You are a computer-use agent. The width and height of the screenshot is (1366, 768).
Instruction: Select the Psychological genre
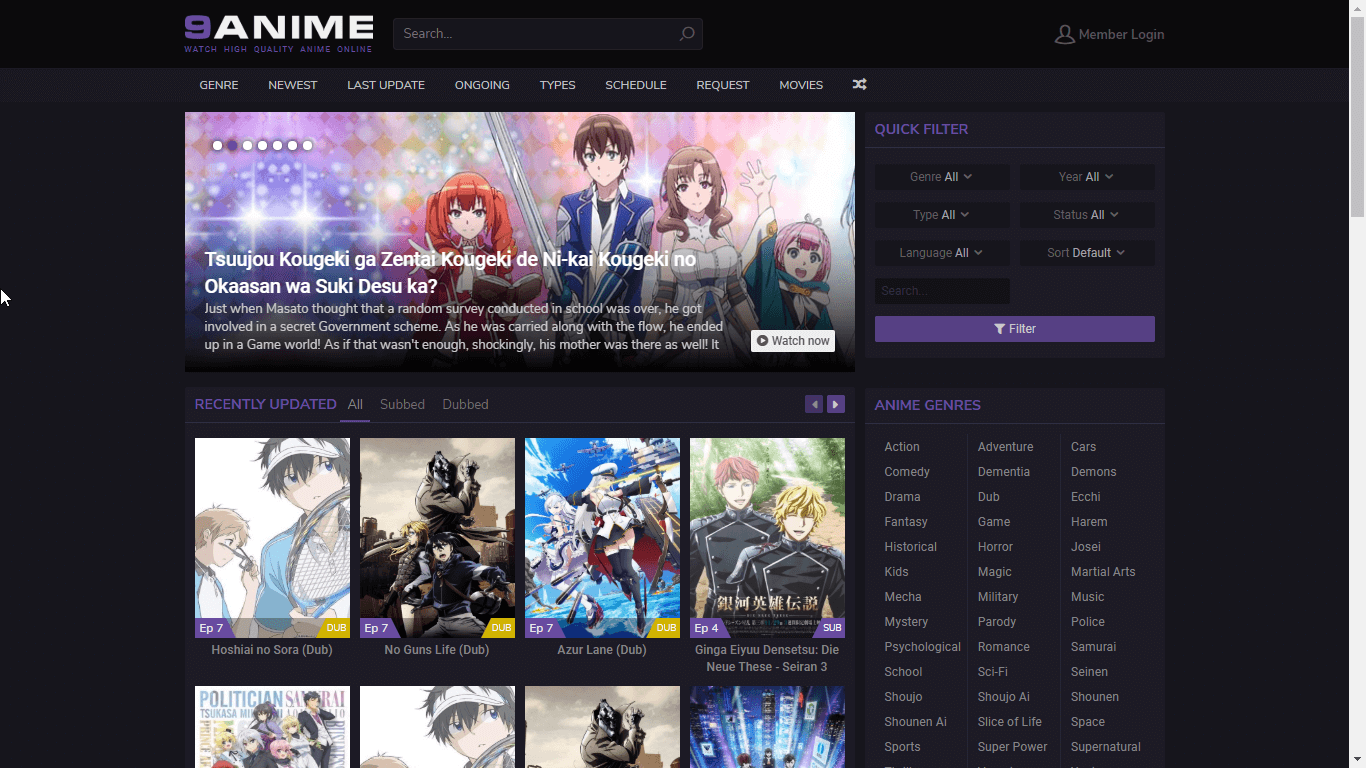coord(923,647)
